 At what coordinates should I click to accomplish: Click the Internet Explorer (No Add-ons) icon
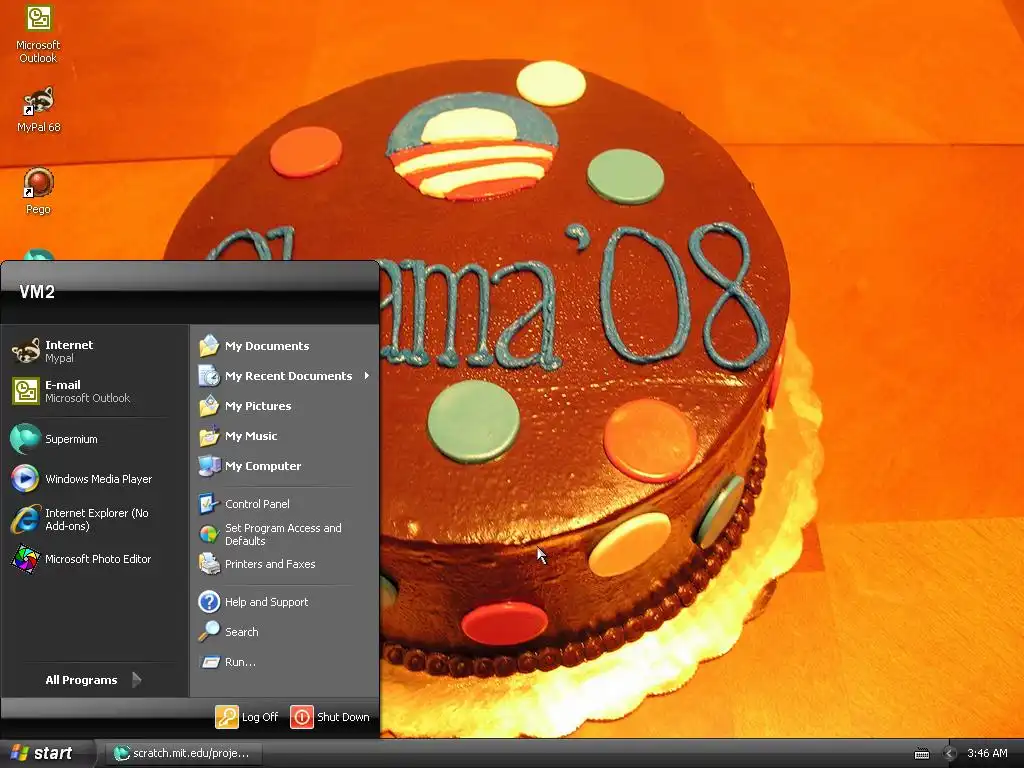point(25,519)
